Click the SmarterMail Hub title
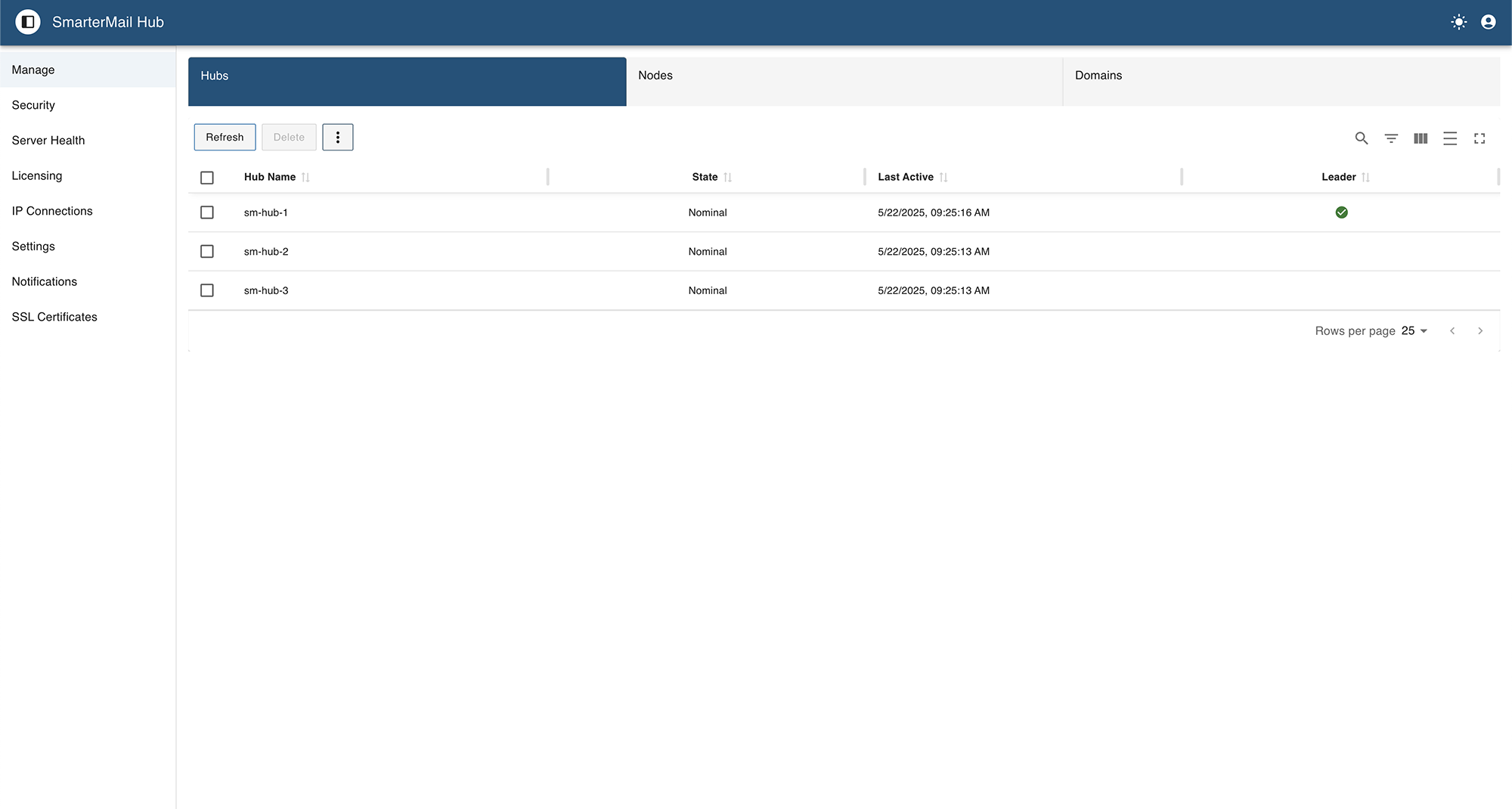The height and width of the screenshot is (809, 1512). [108, 22]
